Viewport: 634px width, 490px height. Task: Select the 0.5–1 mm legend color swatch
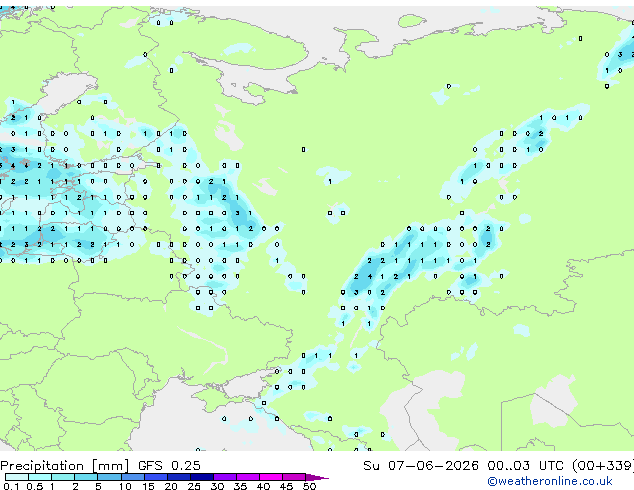(x=40, y=477)
